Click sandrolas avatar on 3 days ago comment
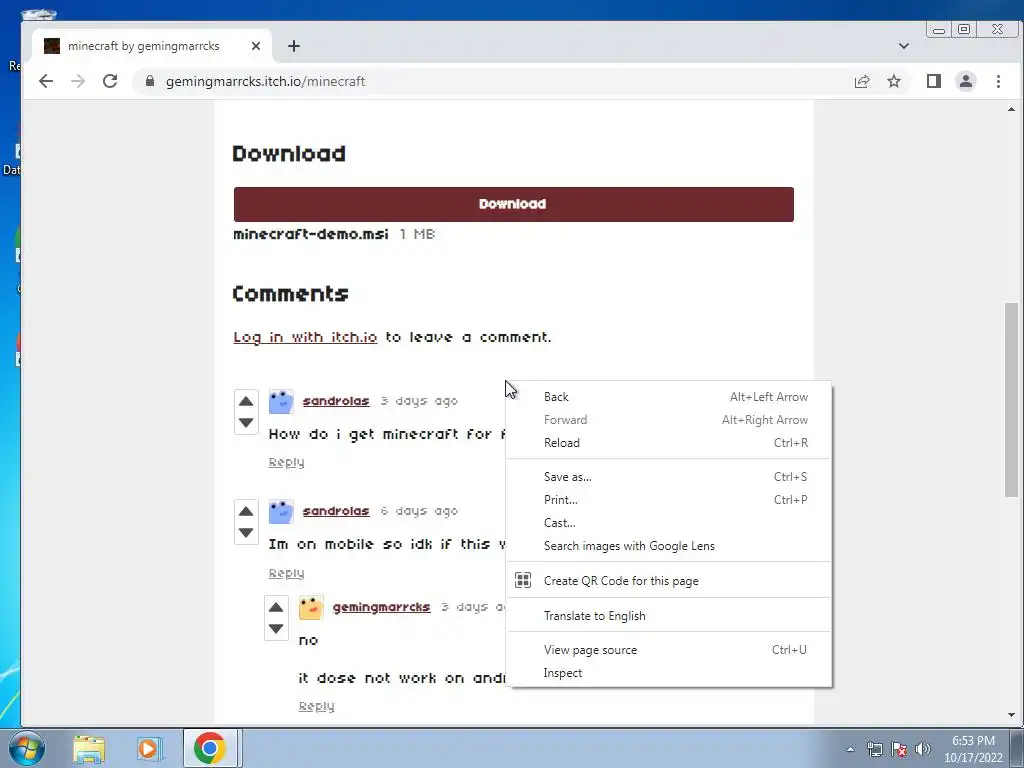Image resolution: width=1024 pixels, height=768 pixels. (281, 402)
